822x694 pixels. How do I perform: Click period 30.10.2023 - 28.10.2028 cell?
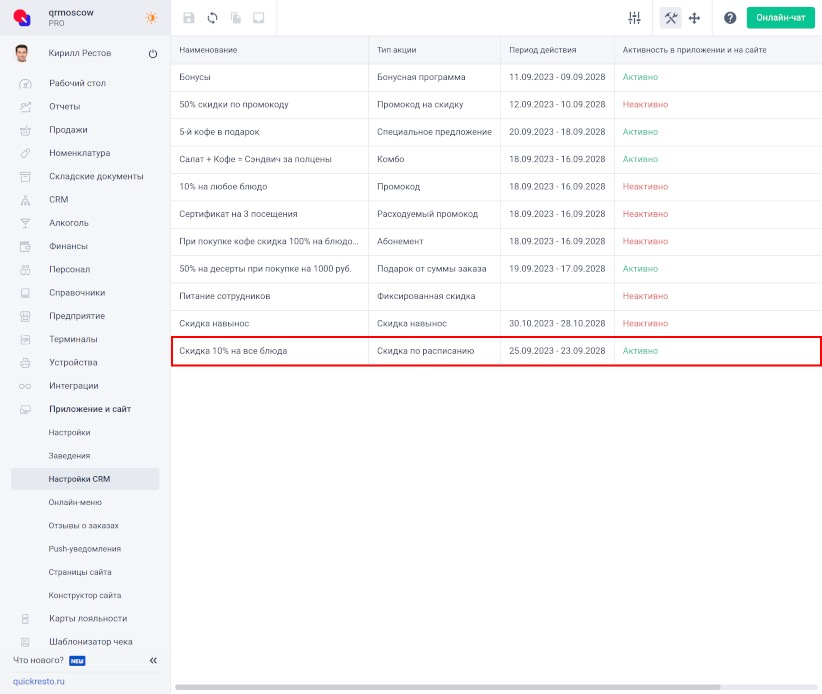point(557,323)
